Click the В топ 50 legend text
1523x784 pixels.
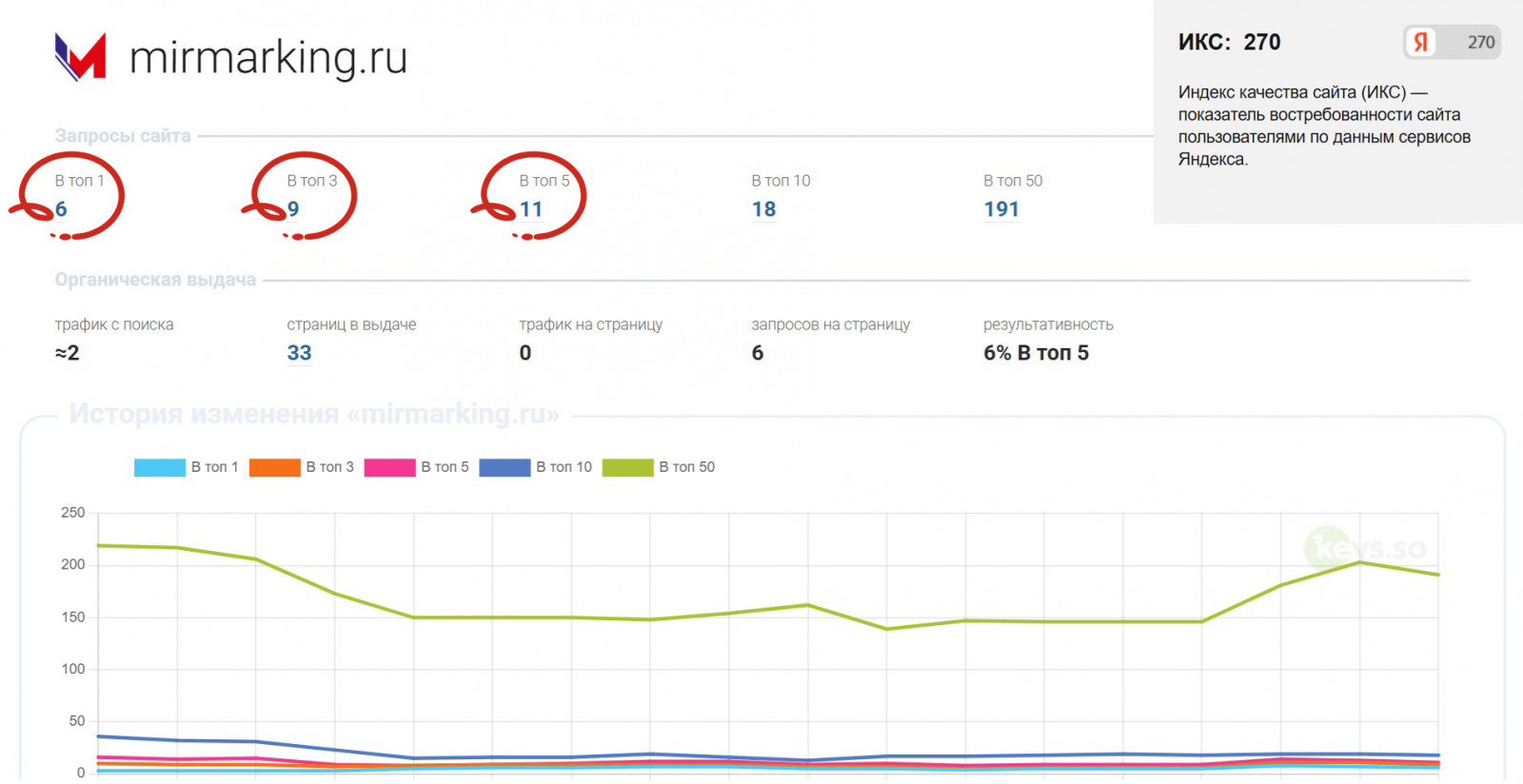click(686, 467)
